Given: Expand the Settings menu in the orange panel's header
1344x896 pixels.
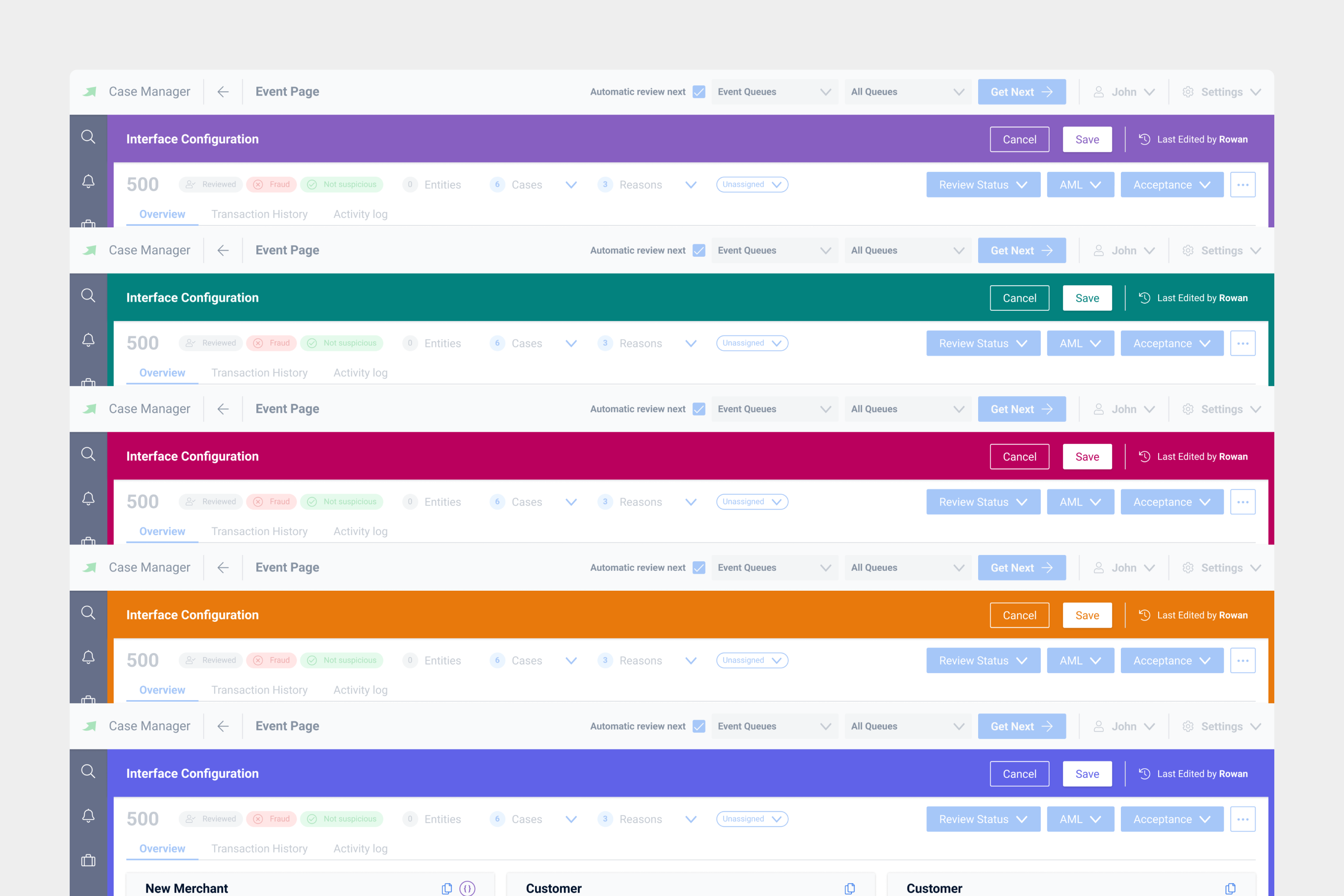Looking at the screenshot, I should (1222, 568).
